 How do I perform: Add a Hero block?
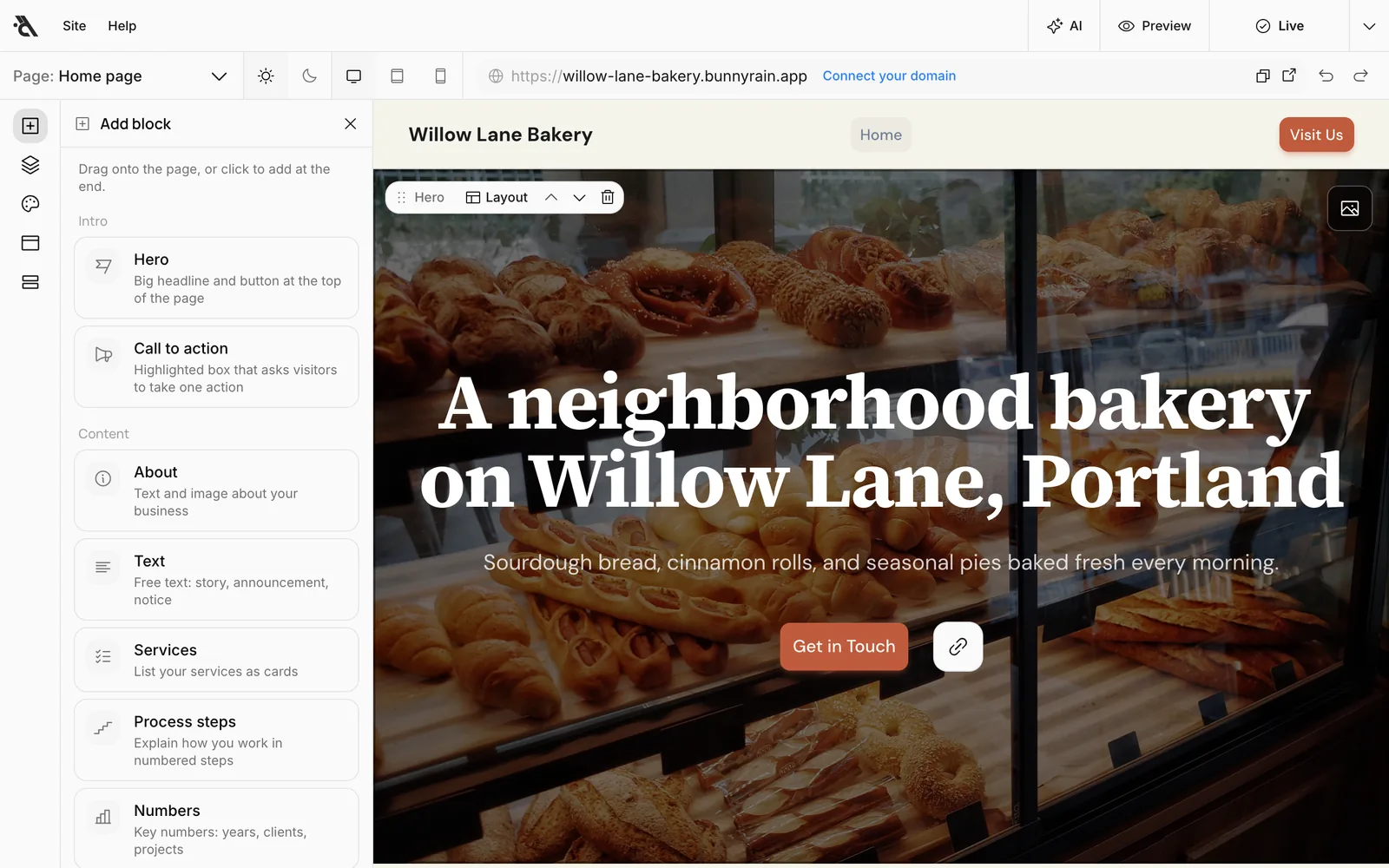tap(216, 278)
